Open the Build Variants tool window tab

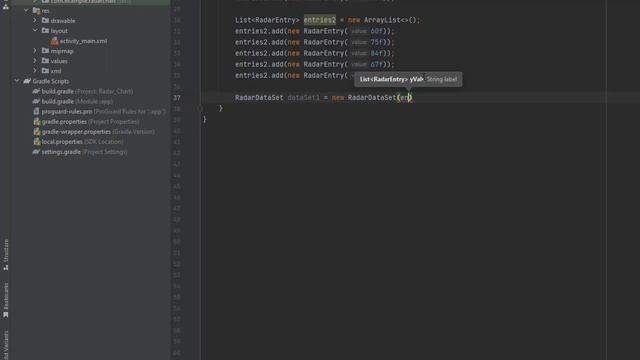click(6, 345)
